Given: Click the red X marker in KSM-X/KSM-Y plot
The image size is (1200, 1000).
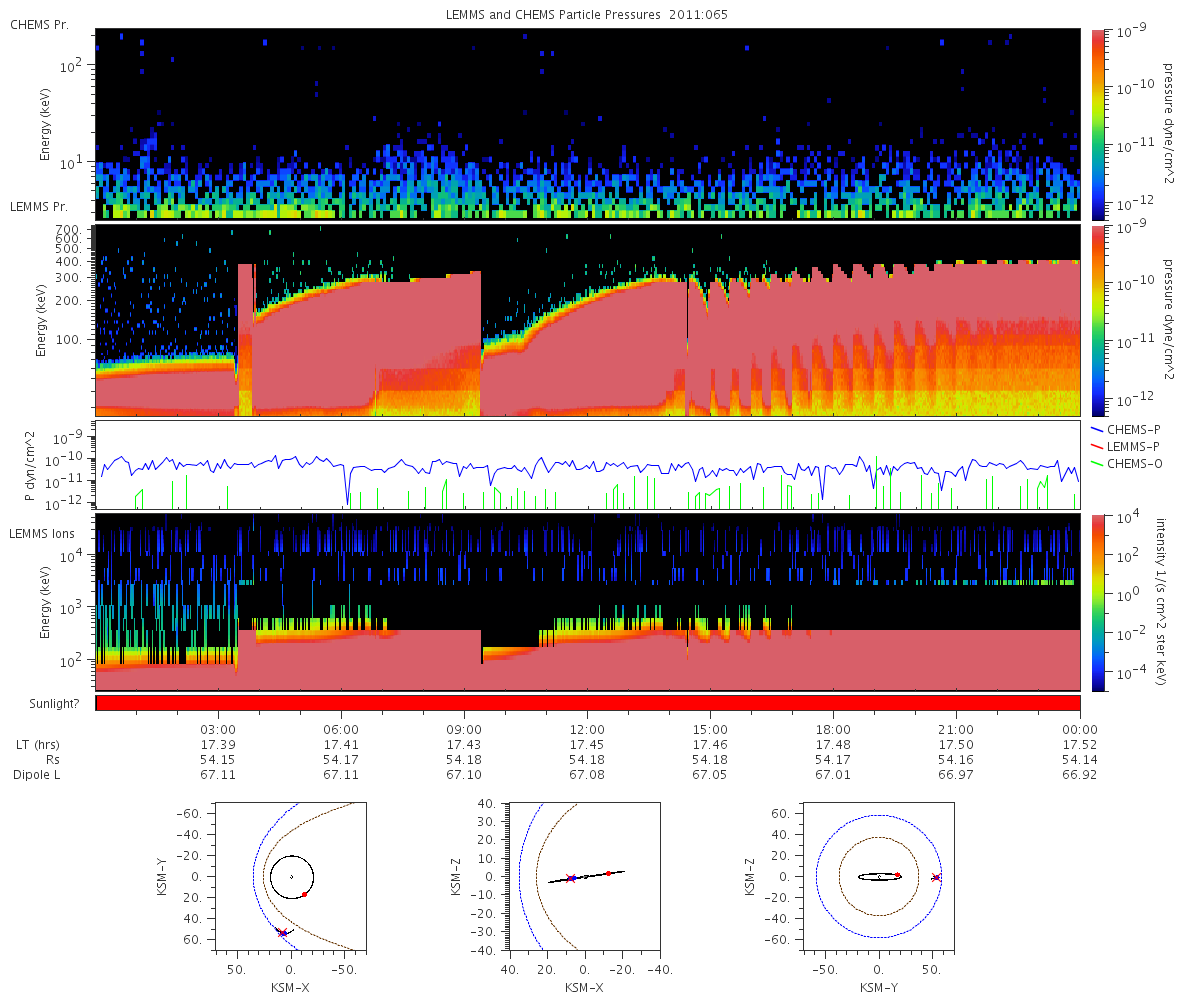Looking at the screenshot, I should pyautogui.click(x=282, y=933).
